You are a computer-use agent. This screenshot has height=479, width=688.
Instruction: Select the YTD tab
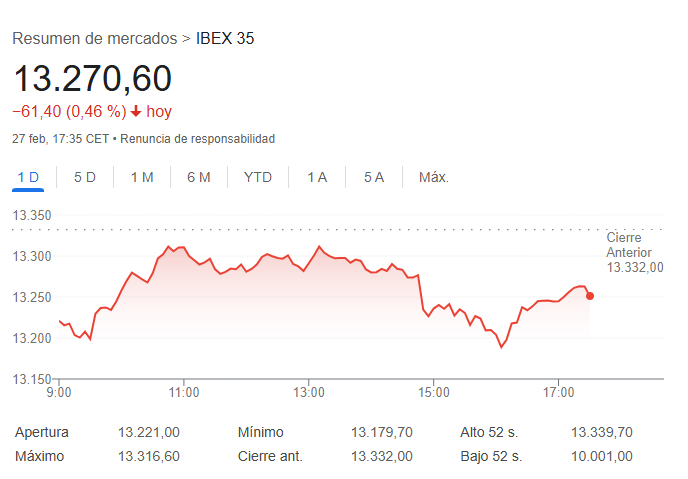[x=258, y=177]
